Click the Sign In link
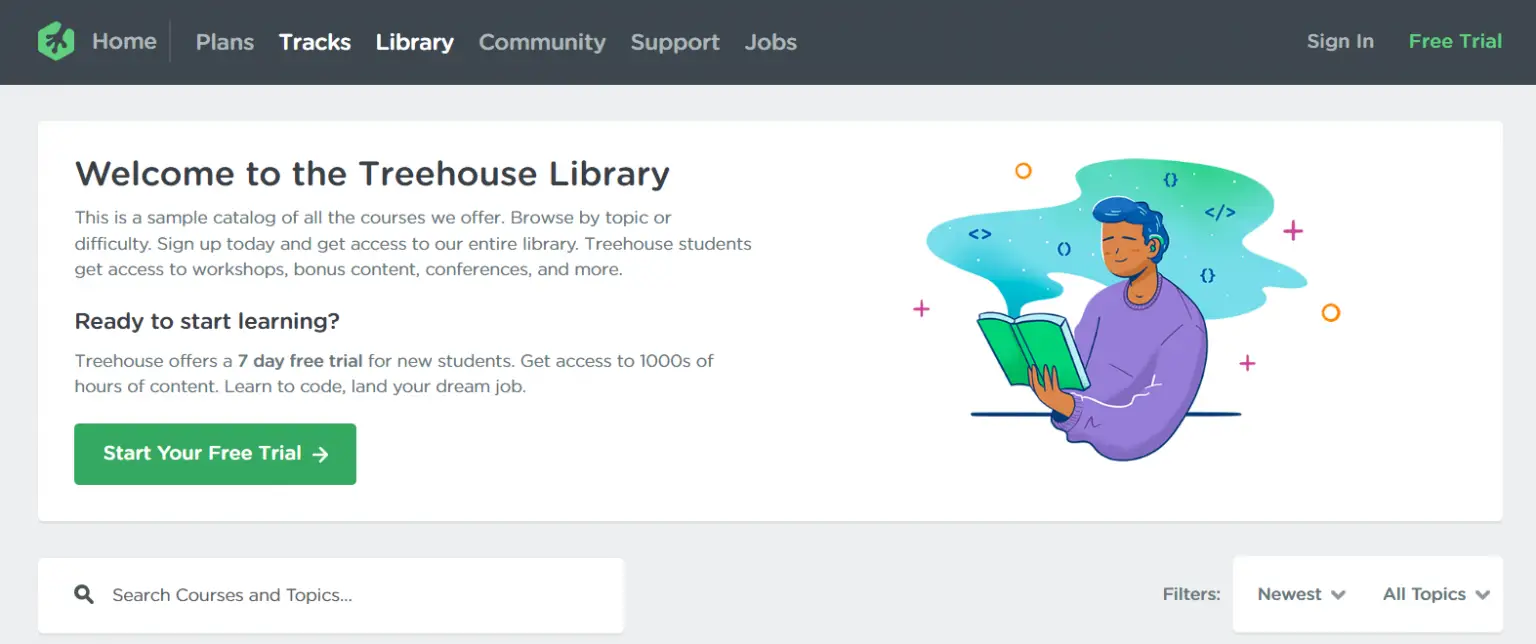Screen dimensions: 1536x644 [1340, 41]
